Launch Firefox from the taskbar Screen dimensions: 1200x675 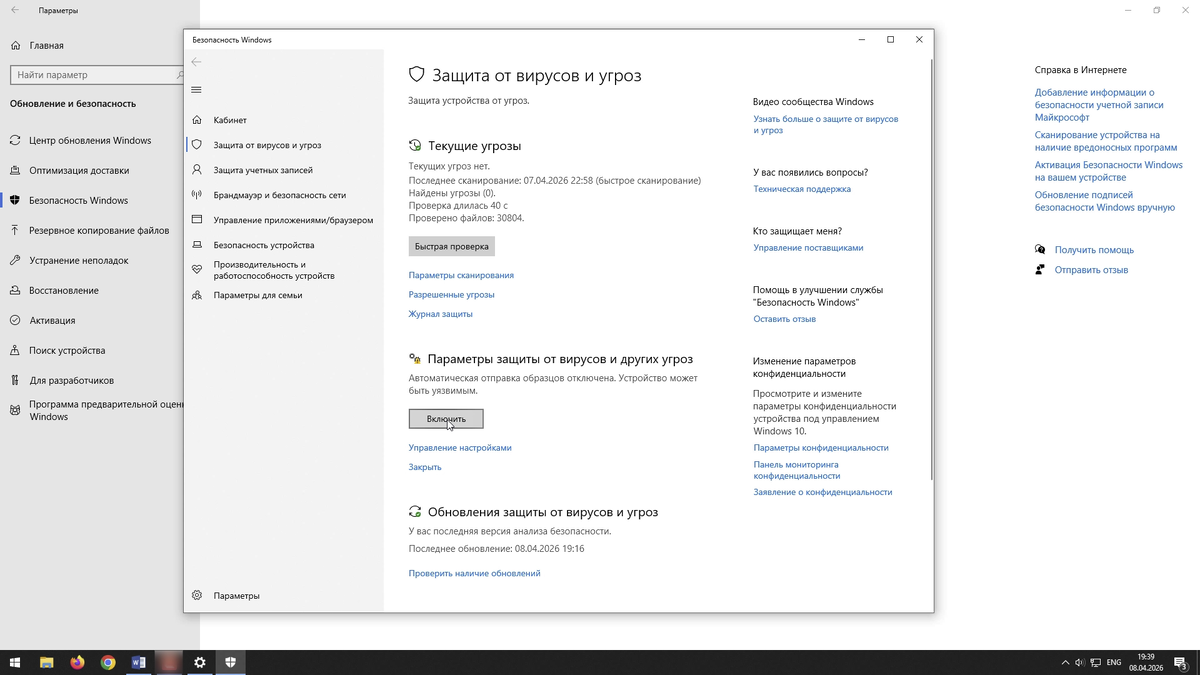[77, 662]
